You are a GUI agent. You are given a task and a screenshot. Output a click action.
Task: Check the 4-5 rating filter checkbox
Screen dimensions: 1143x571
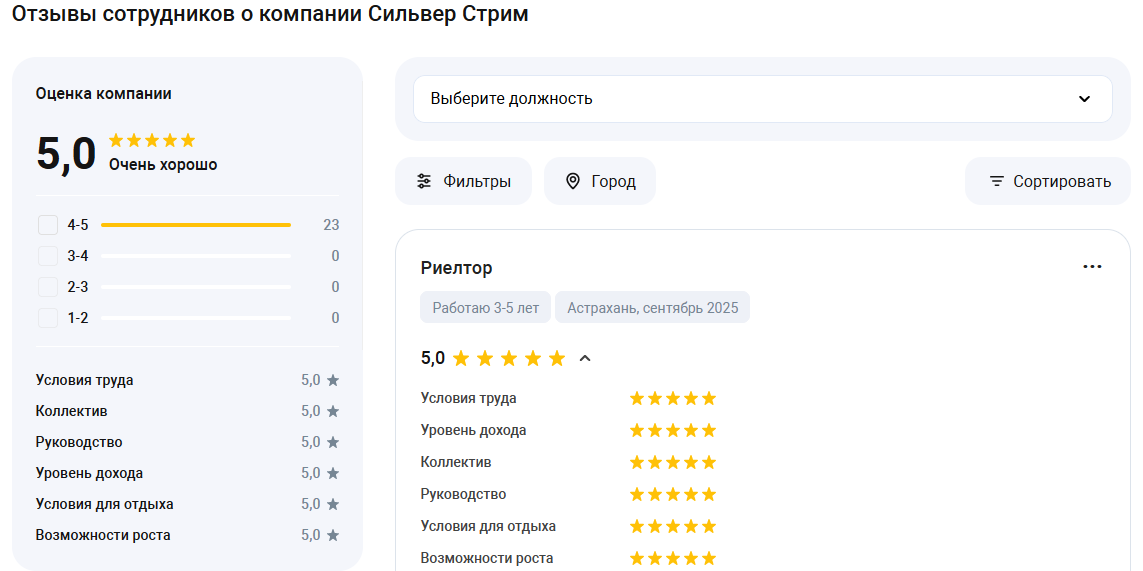[x=48, y=225]
